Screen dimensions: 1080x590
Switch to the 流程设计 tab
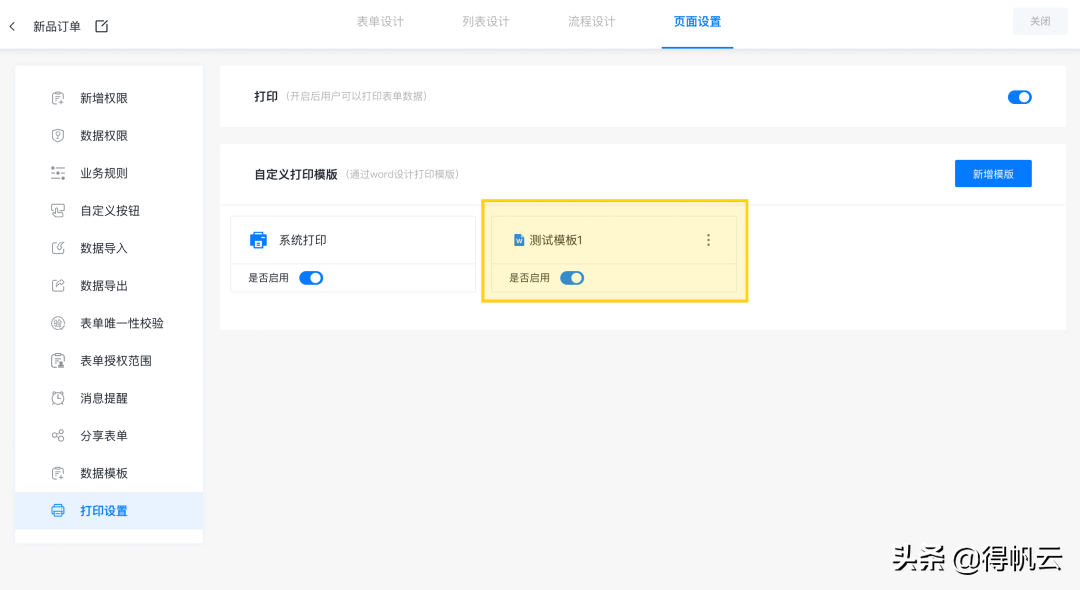(x=592, y=22)
